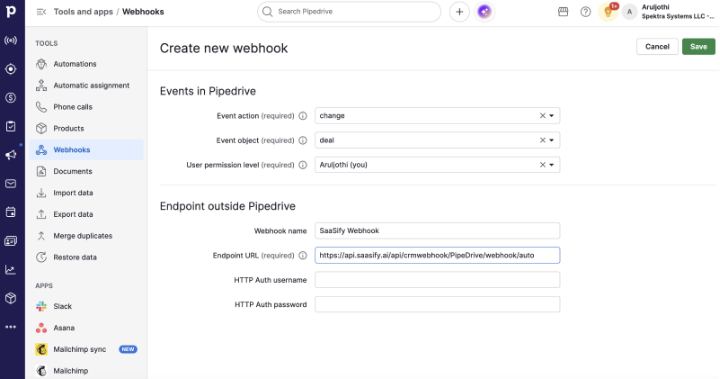
Task: Open the Deals dollar icon in nav rail
Action: coord(11,97)
